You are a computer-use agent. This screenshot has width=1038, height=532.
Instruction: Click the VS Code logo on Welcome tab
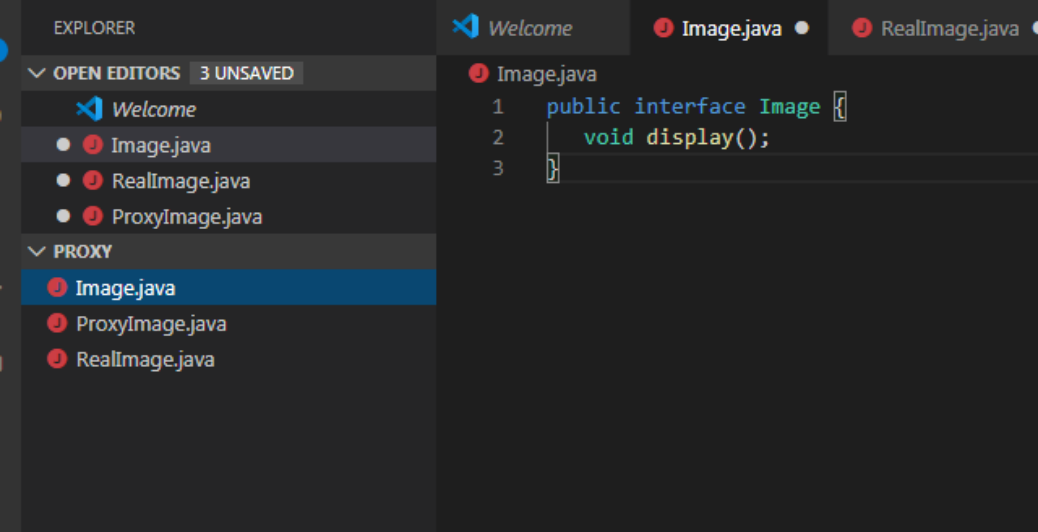(x=465, y=27)
